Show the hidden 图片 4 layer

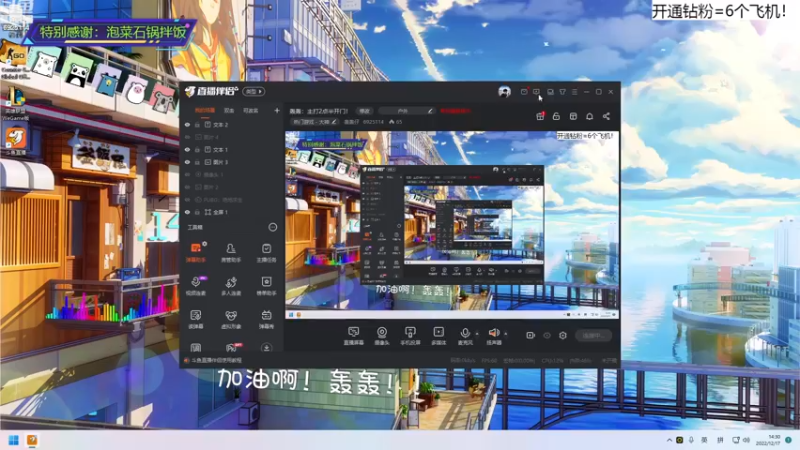(x=187, y=137)
